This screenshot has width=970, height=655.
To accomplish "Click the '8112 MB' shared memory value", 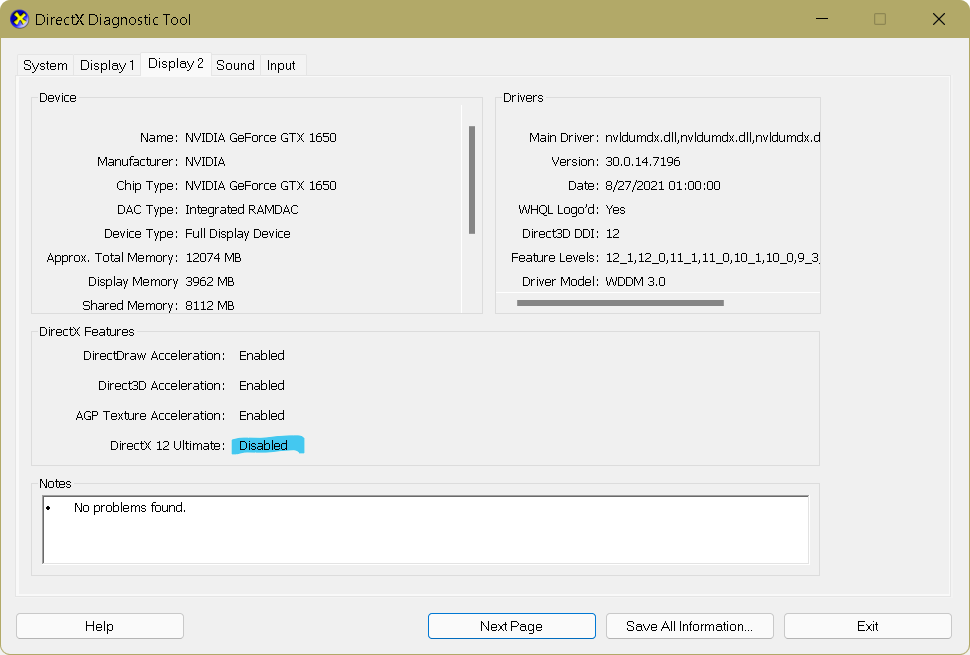I will [210, 306].
